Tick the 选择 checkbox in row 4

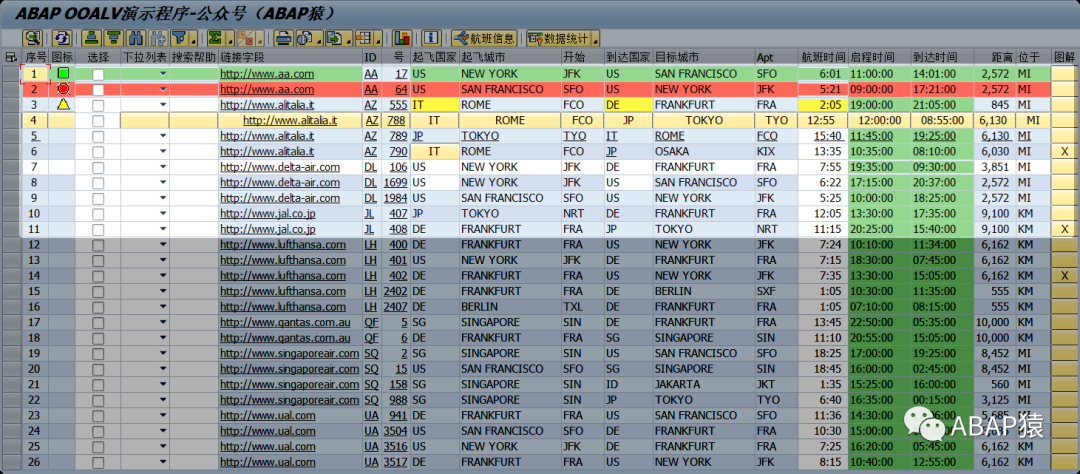(98, 120)
